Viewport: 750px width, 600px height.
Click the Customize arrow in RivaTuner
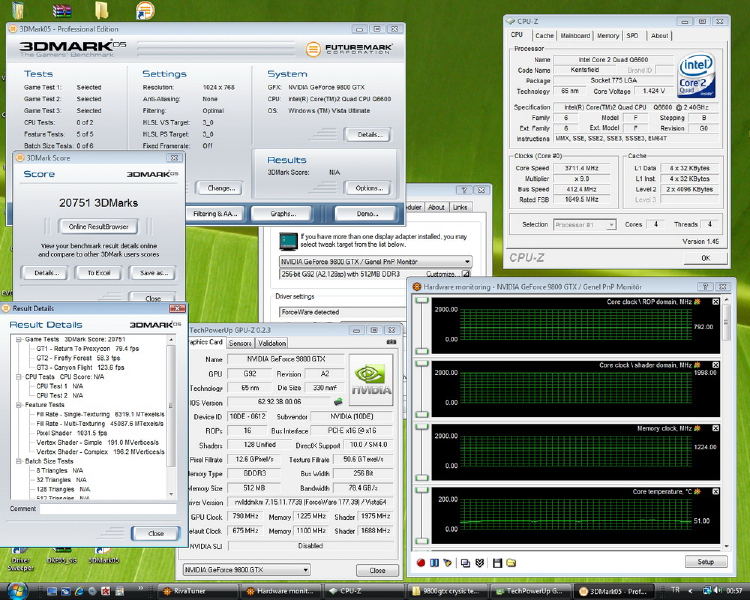click(x=465, y=274)
